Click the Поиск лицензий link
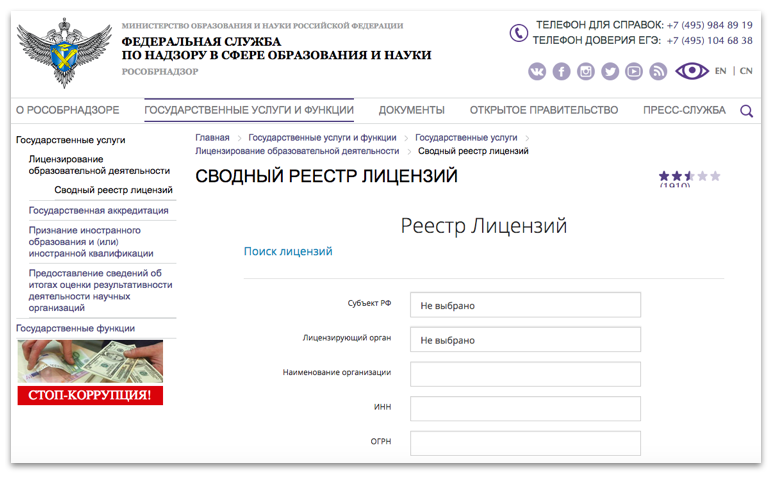Image resolution: width=775 pixels, height=477 pixels. tap(288, 251)
